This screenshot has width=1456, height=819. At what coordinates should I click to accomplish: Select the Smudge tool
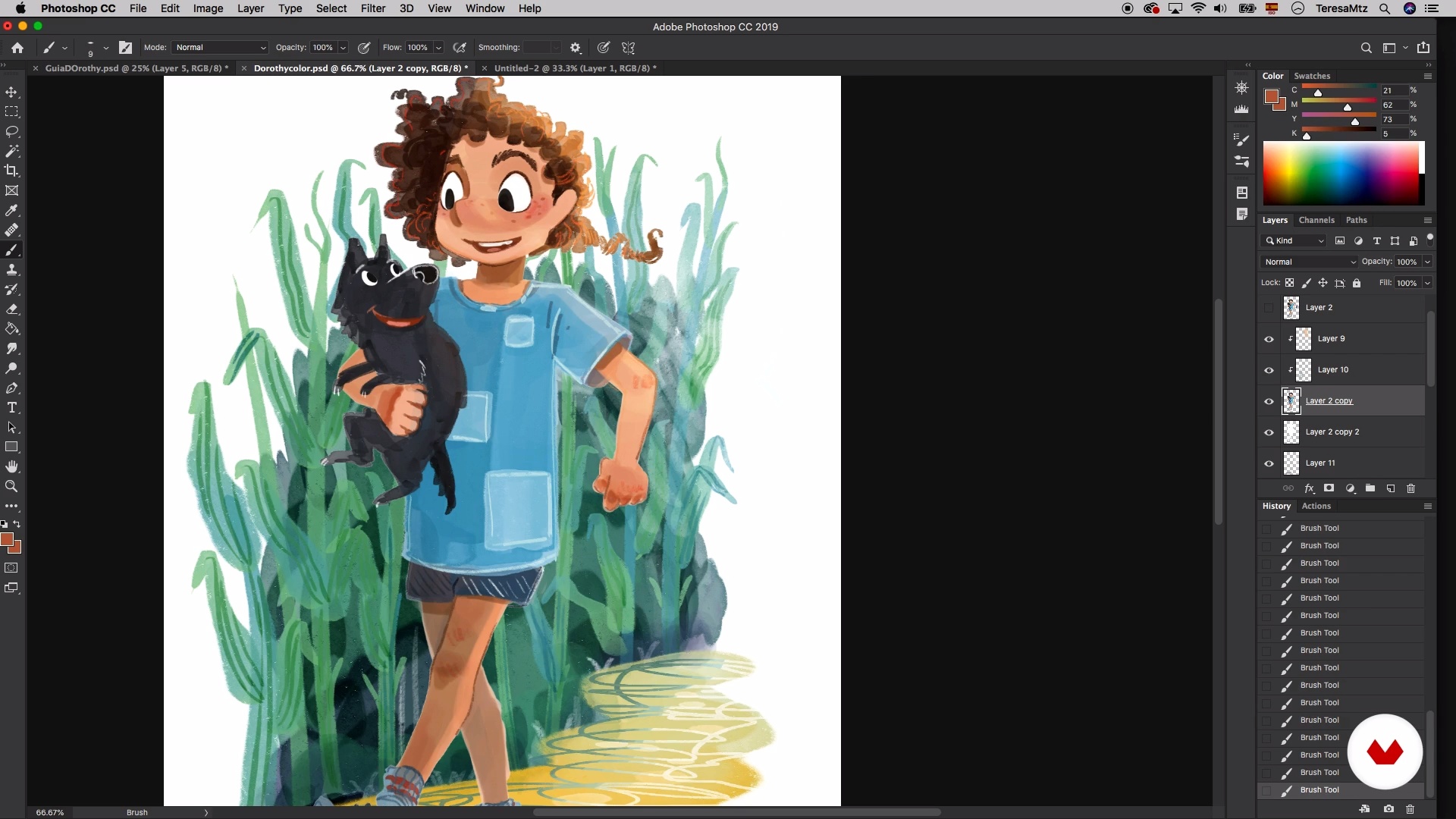(x=11, y=348)
